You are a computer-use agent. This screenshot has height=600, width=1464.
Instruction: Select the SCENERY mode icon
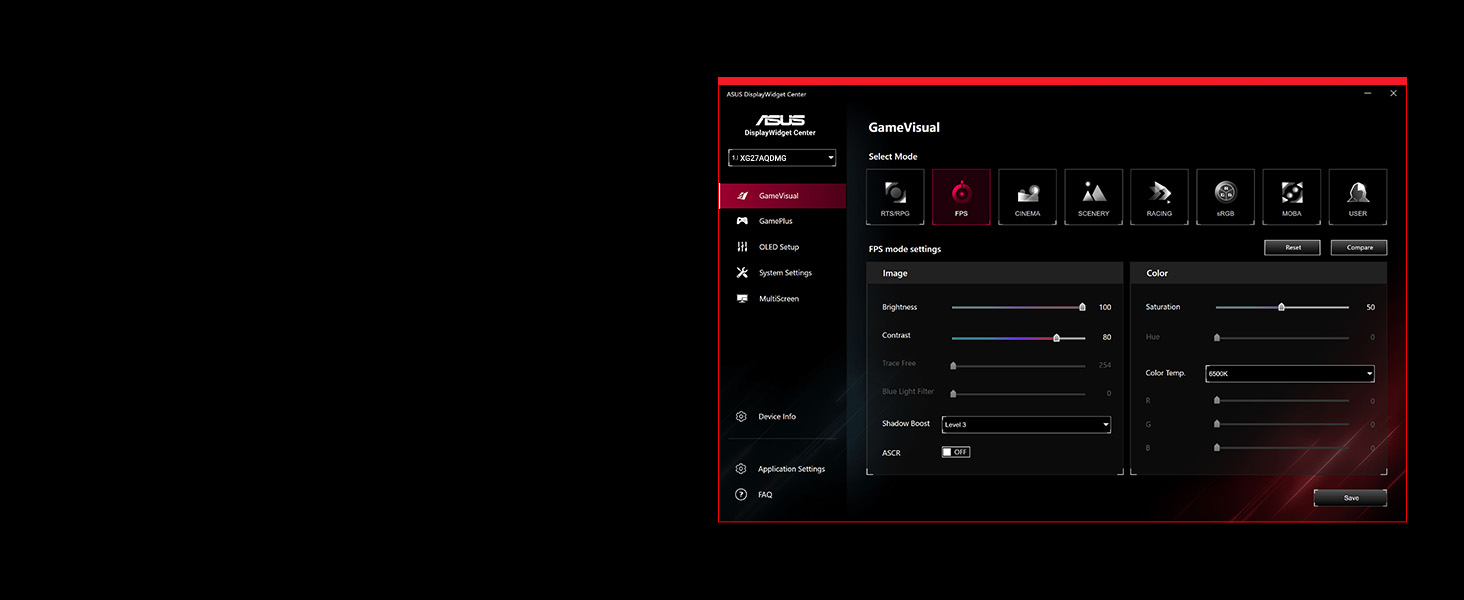[x=1093, y=197]
